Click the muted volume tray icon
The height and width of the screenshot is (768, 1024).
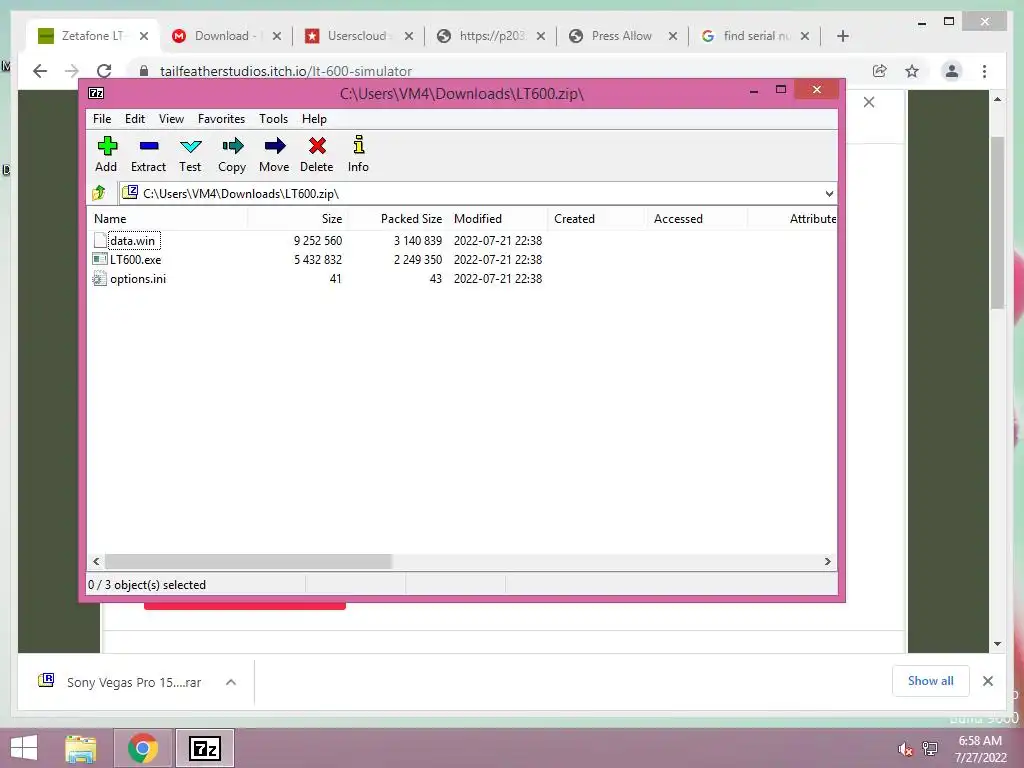(x=905, y=749)
